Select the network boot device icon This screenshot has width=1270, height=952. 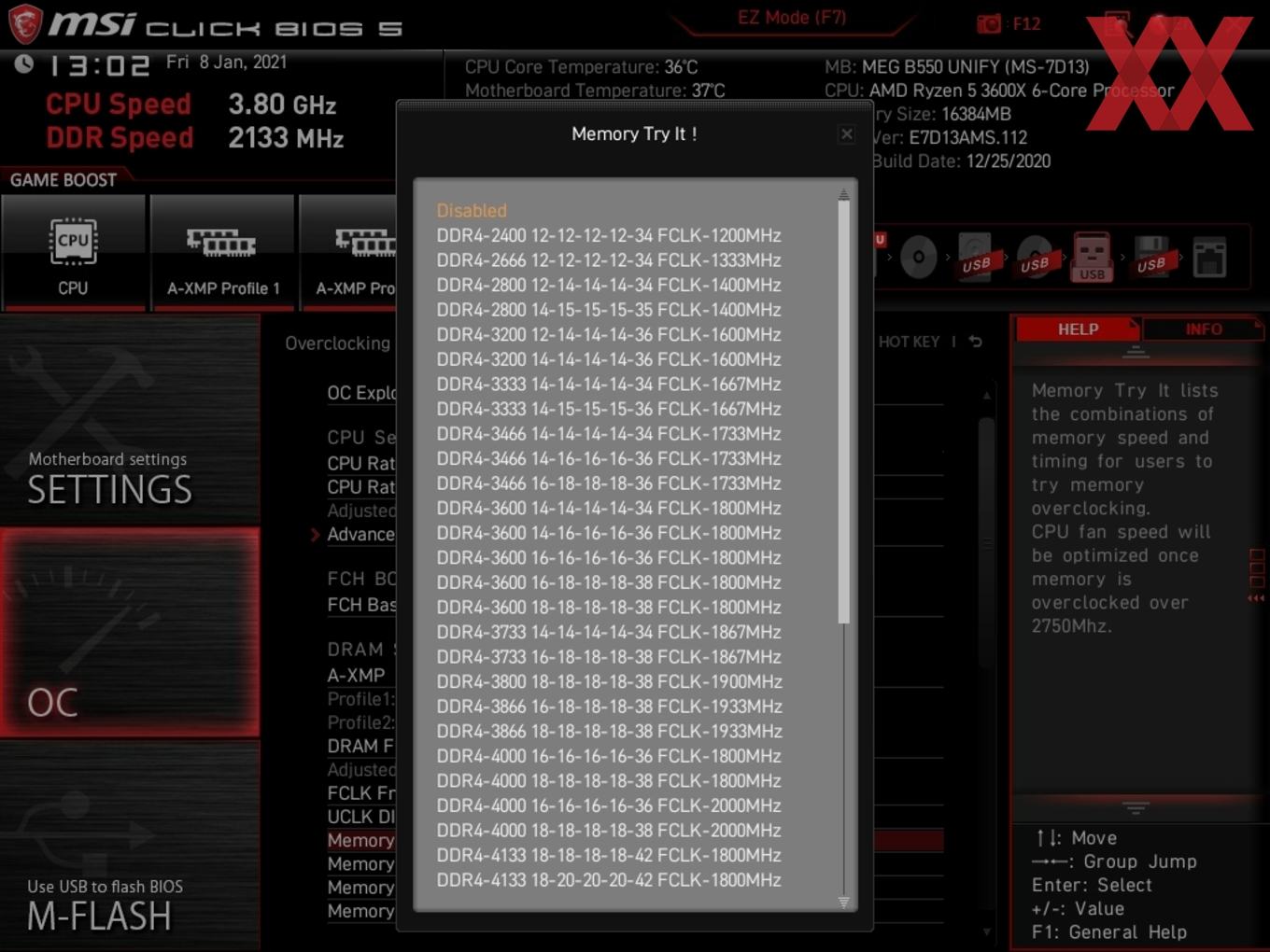pyautogui.click(x=1209, y=257)
